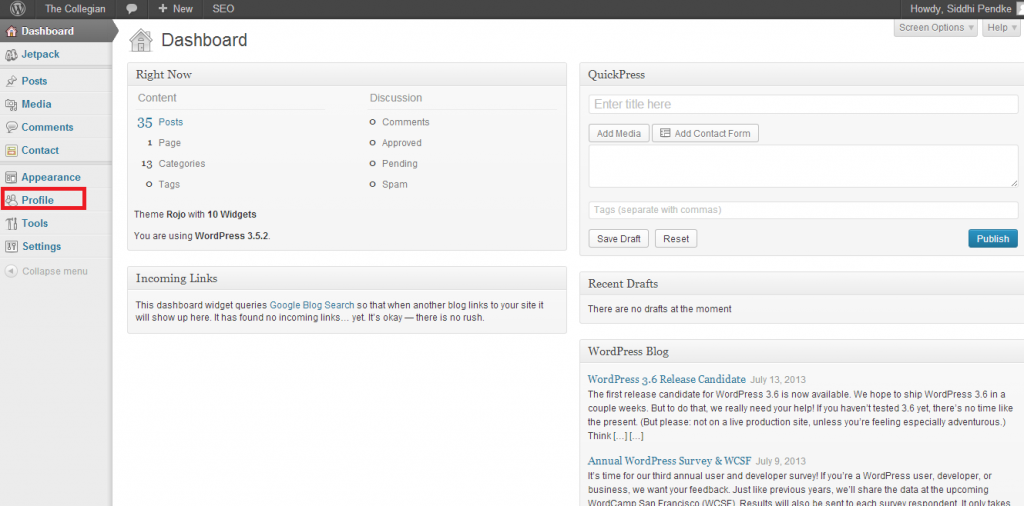Click the Right Now widget header

[347, 74]
